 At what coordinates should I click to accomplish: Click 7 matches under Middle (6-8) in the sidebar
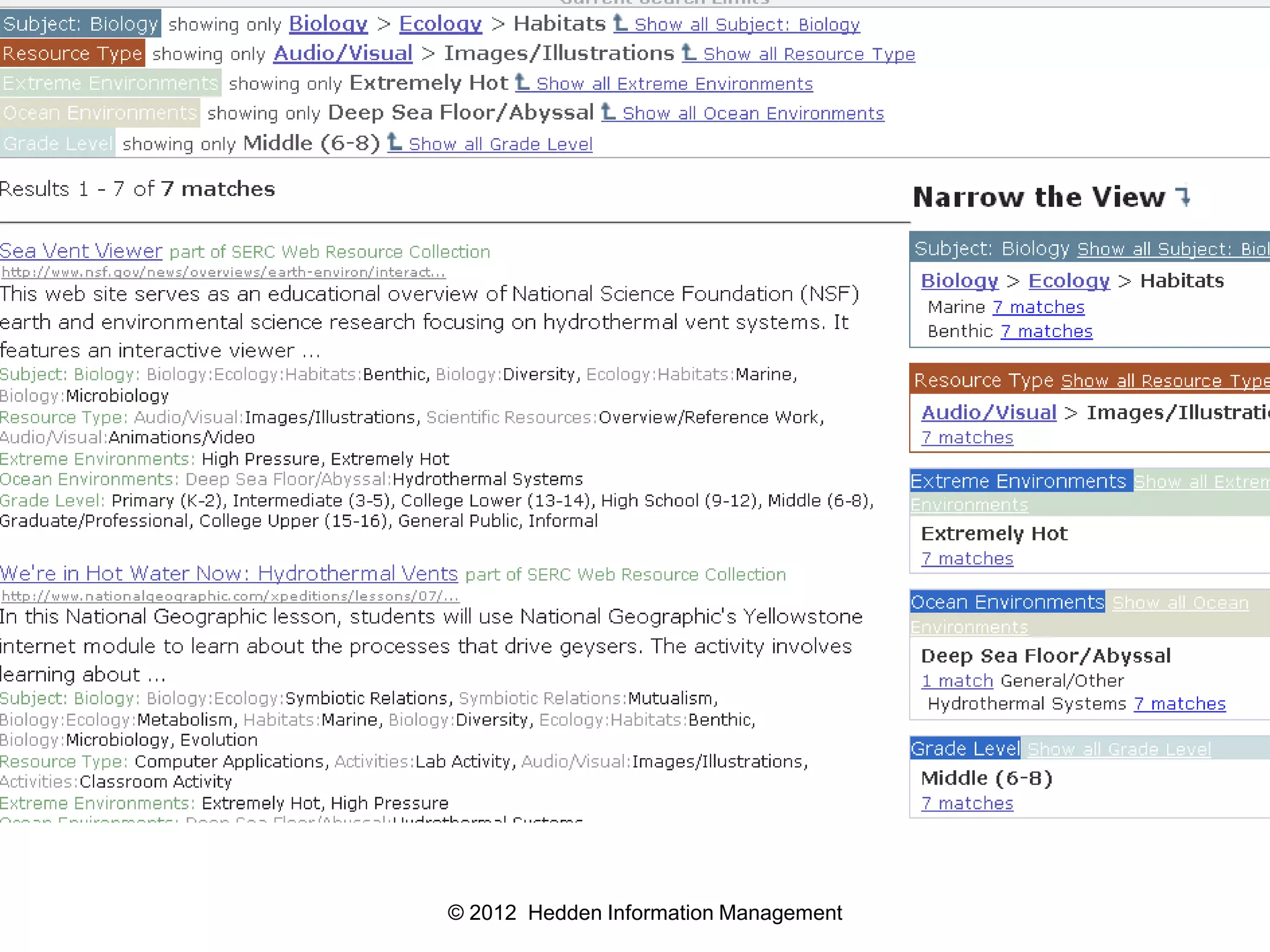[x=967, y=804]
